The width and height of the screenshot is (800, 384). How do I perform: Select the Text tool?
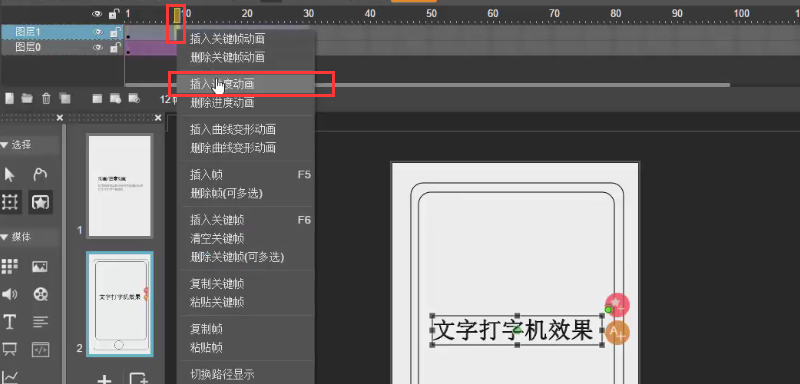pyautogui.click(x=9, y=322)
